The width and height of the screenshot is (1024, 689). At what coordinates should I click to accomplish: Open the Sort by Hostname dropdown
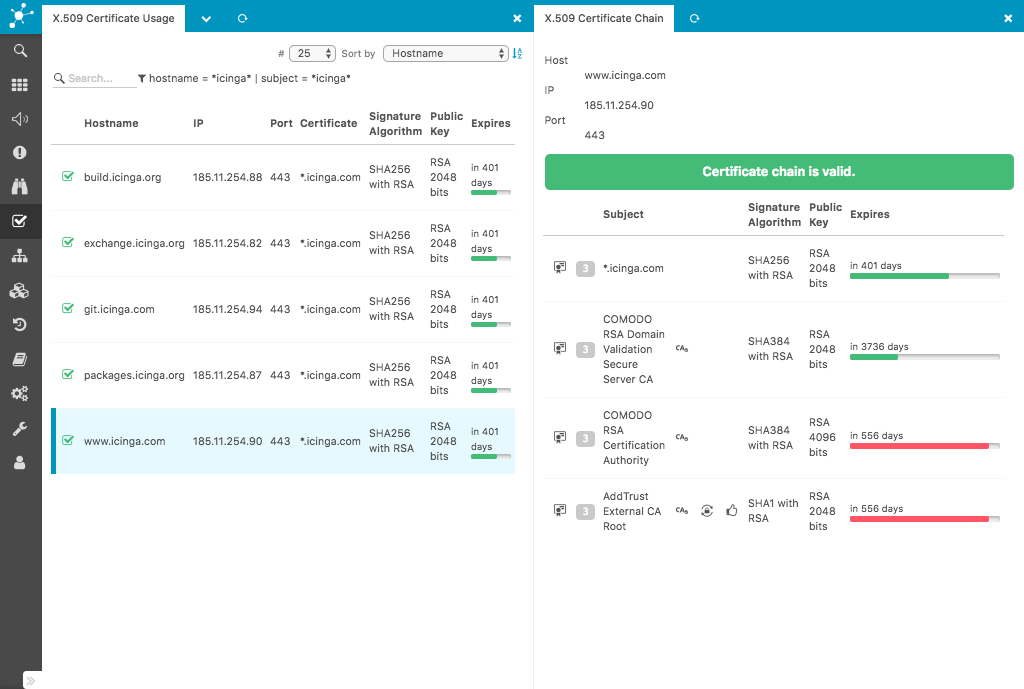(446, 54)
